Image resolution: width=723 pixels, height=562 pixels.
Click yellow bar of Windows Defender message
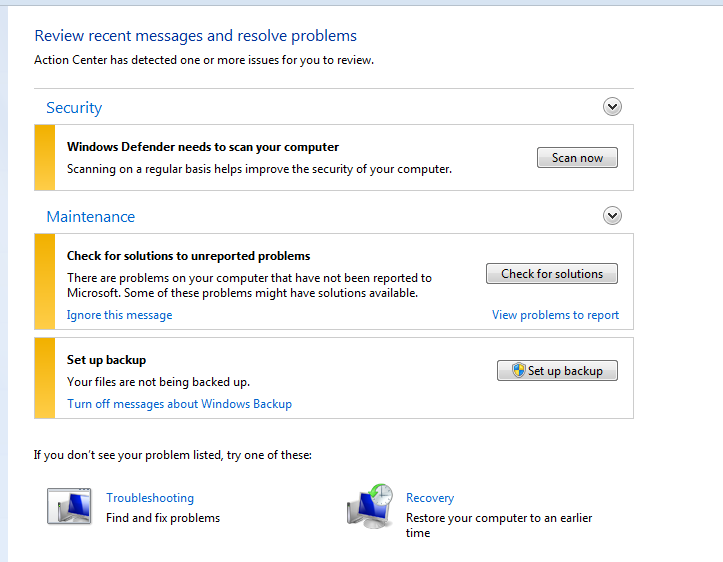[x=45, y=157]
